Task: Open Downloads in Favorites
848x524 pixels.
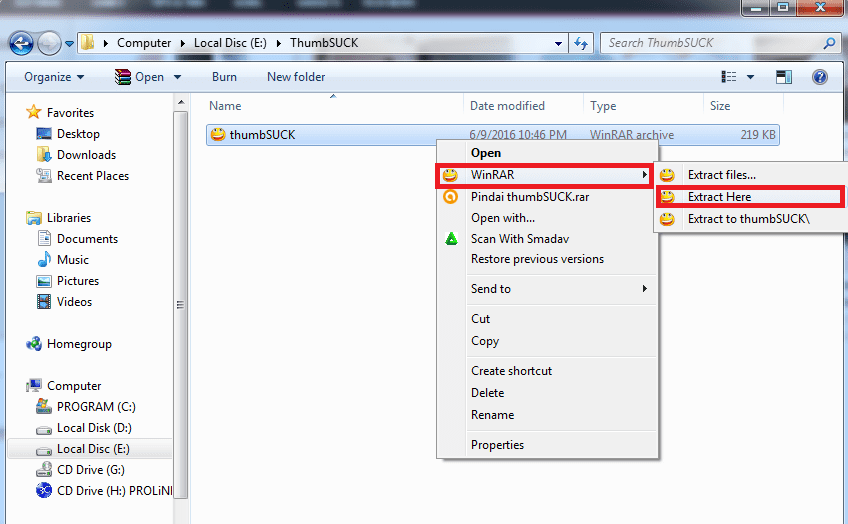Action: 86,155
